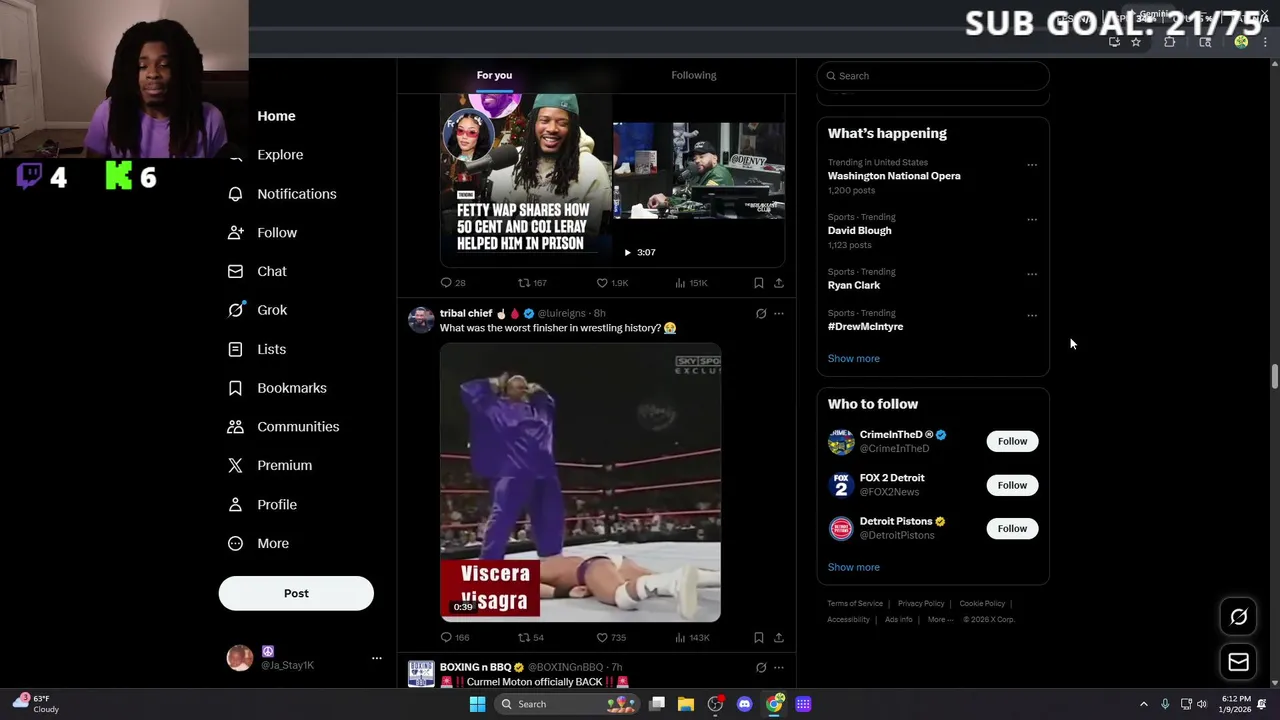
Task: Share the tribal chief wrestling post
Action: click(x=779, y=637)
